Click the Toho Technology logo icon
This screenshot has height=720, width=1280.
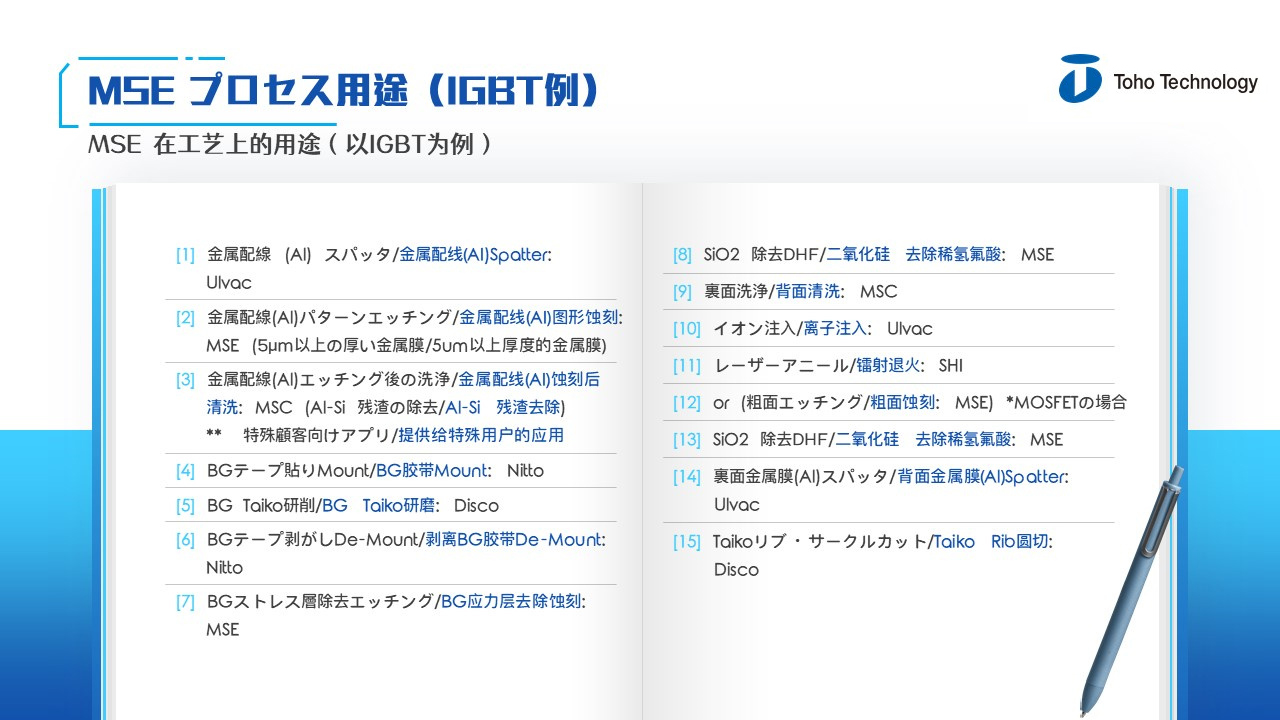tap(1080, 79)
